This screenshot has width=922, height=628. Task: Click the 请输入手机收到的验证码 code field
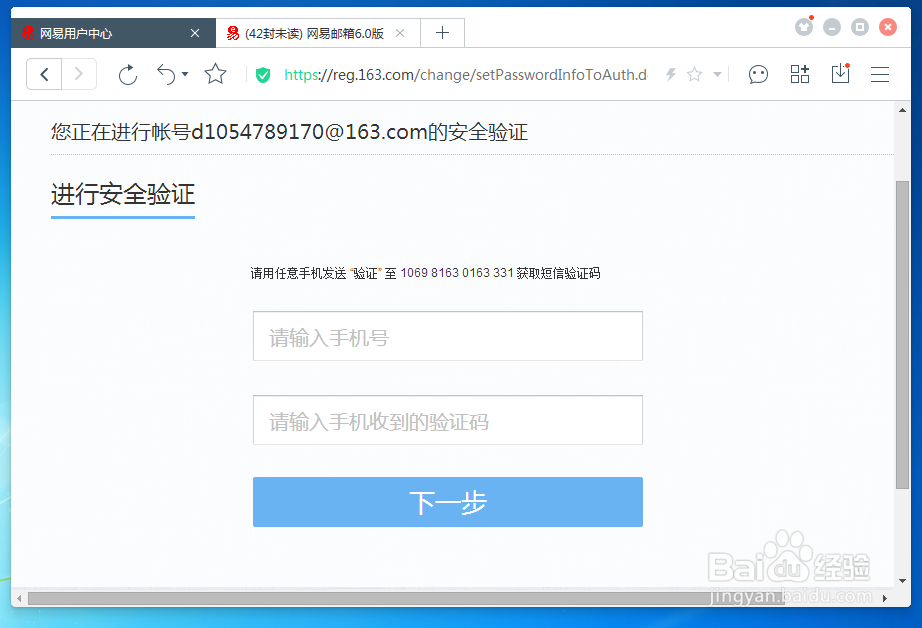(x=447, y=420)
